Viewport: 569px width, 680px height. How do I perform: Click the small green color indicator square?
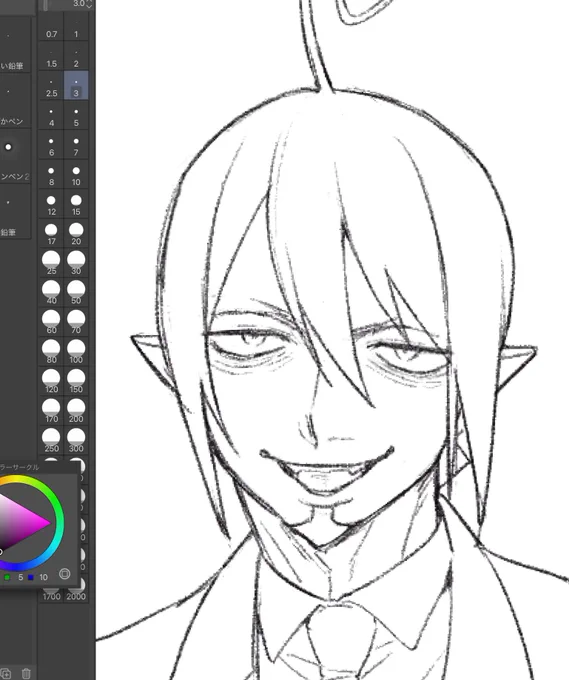coord(7,577)
